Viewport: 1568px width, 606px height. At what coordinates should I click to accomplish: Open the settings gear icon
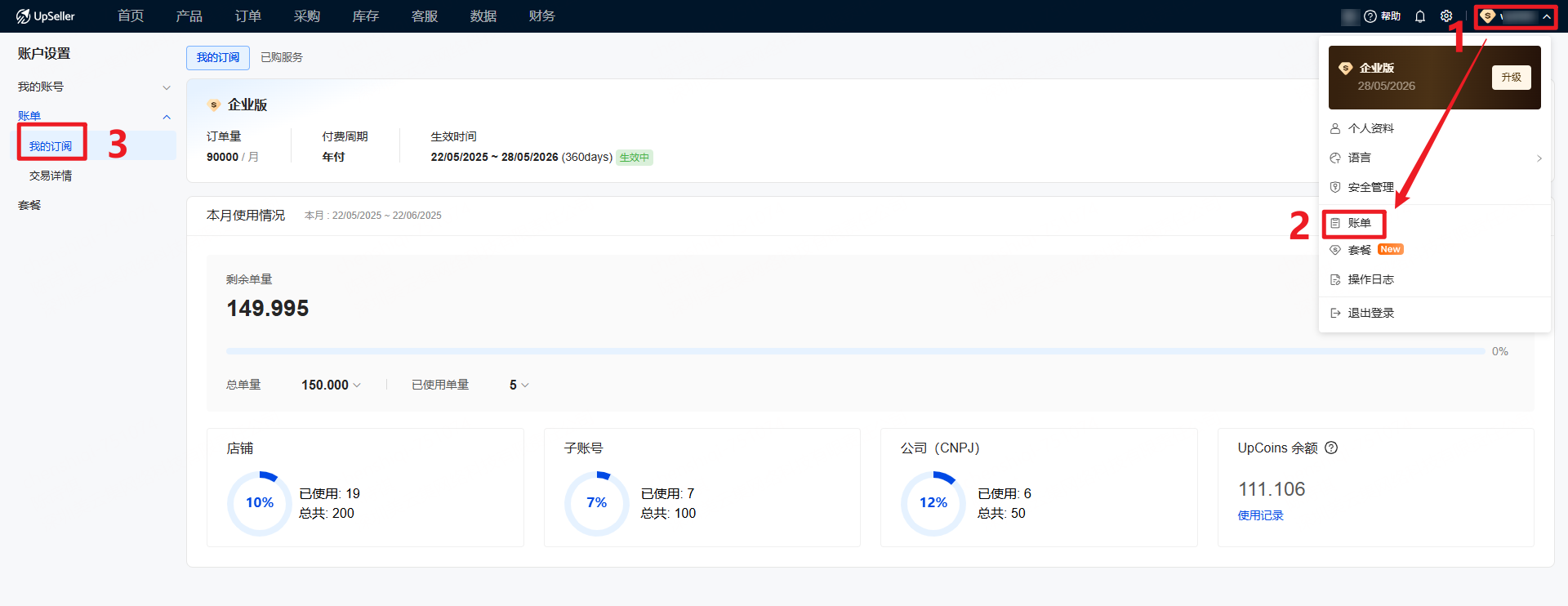point(1446,16)
